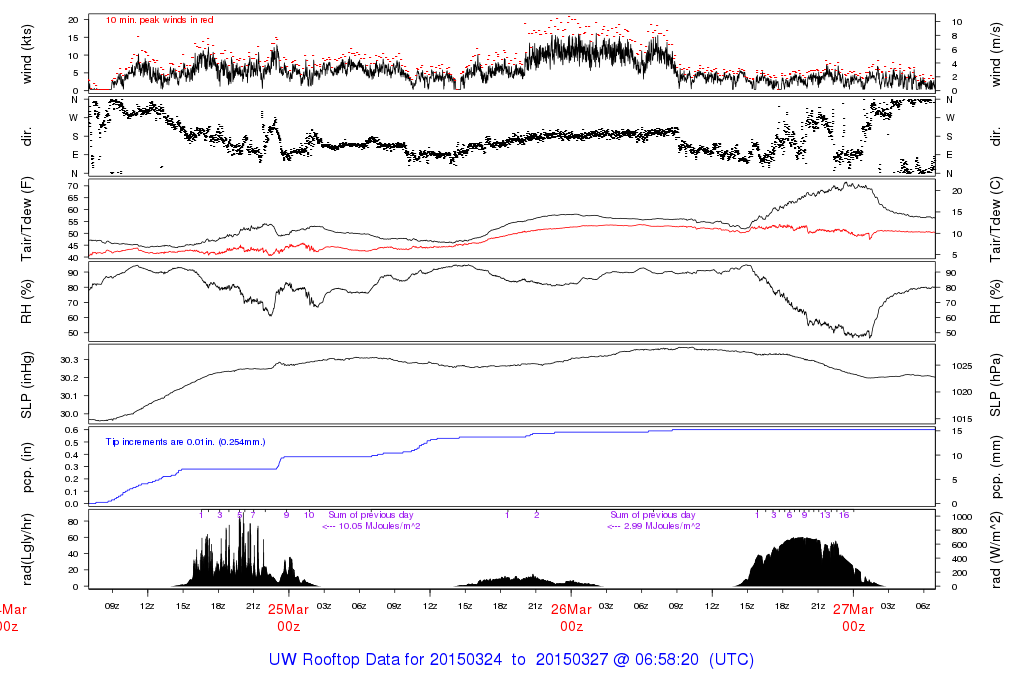Click the purple "16" hour marker
Viewport: 1024px width, 700px height.
tap(844, 515)
